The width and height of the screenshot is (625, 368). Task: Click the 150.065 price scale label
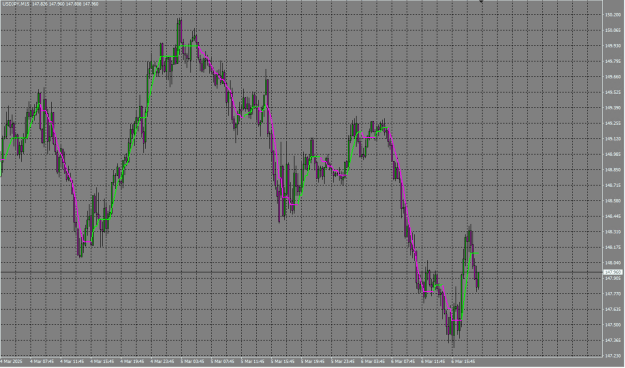pyautogui.click(x=613, y=30)
